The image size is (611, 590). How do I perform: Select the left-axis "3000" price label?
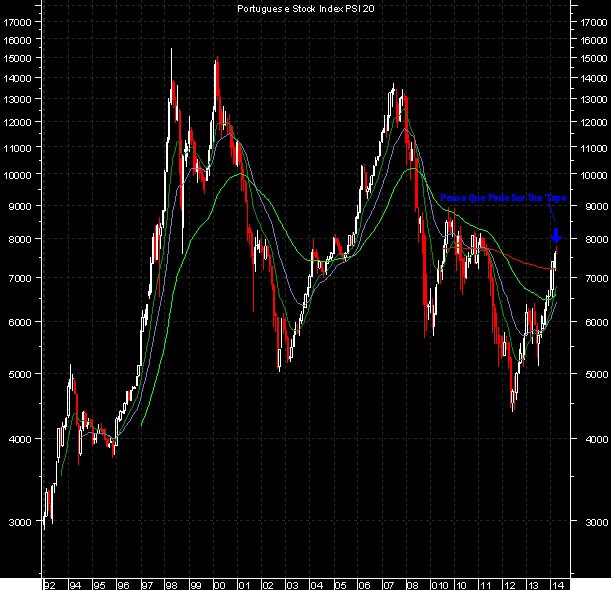point(20,522)
